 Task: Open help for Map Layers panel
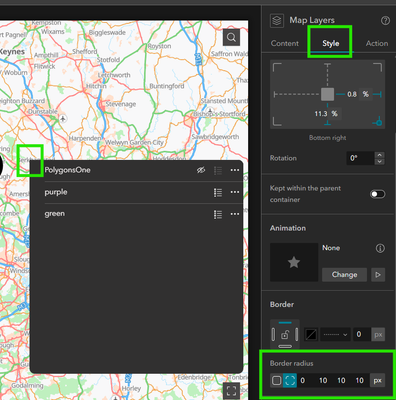click(385, 21)
